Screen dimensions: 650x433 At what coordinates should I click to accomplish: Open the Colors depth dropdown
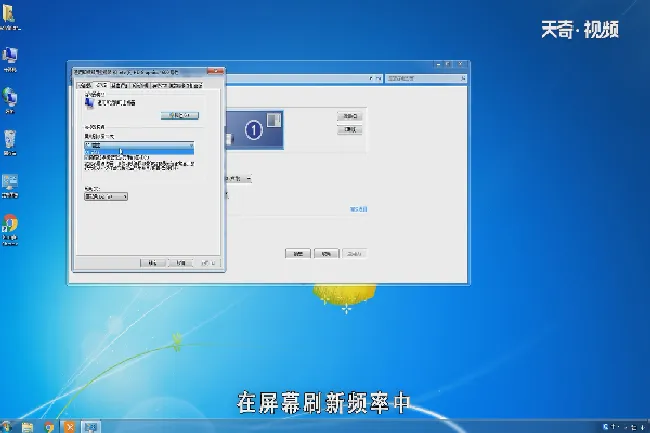tap(106, 196)
